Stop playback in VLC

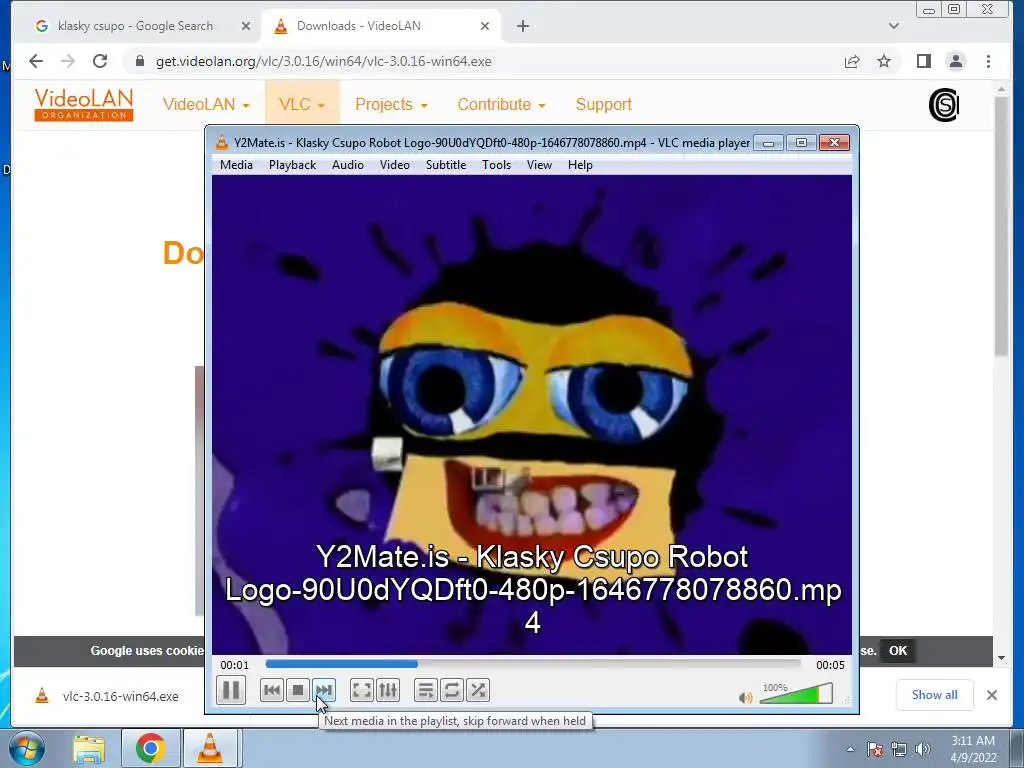(x=298, y=690)
